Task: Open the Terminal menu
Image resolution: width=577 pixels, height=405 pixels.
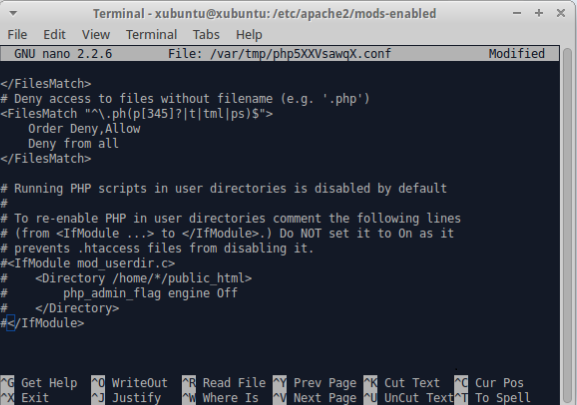Action: (151, 35)
